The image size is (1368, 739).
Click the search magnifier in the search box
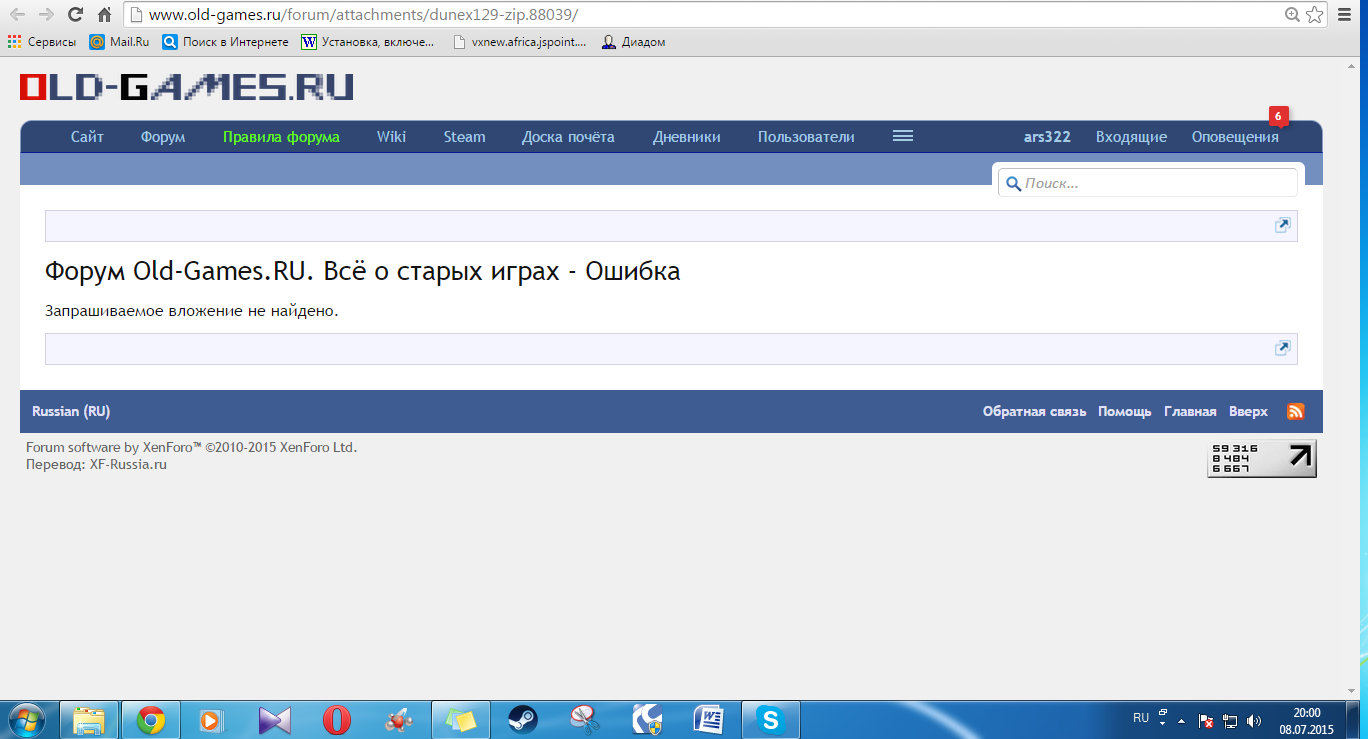[1014, 183]
